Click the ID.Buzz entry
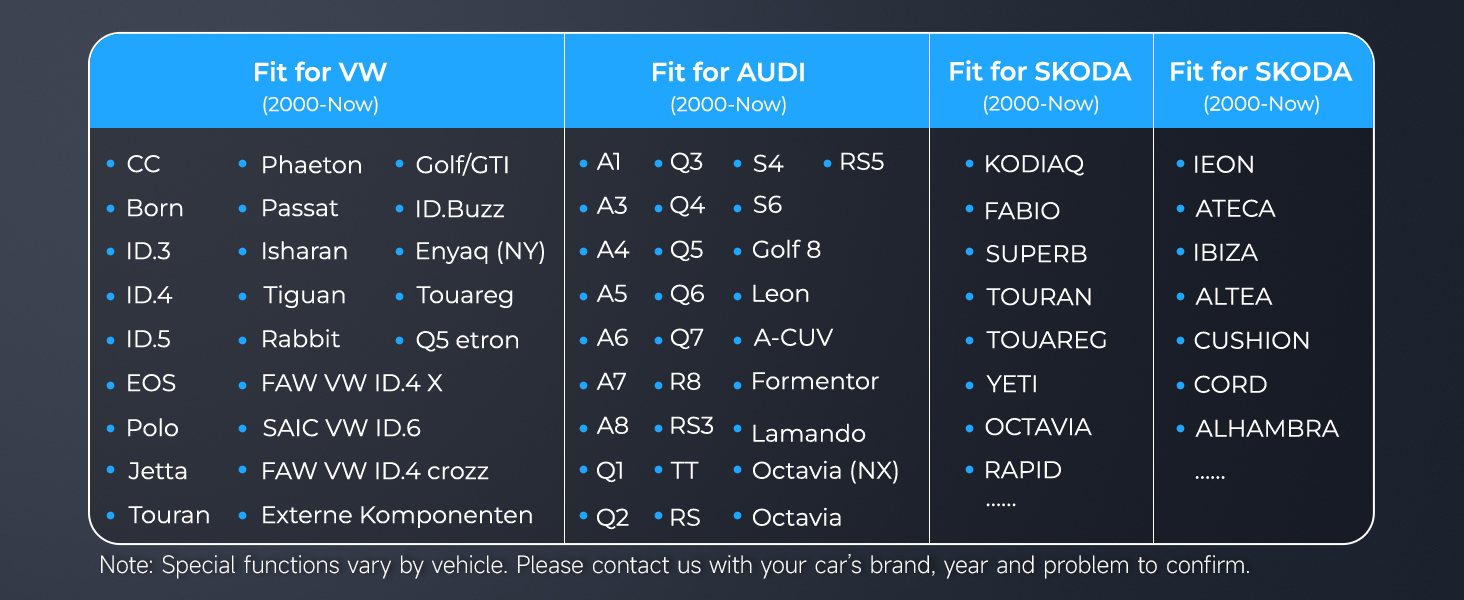 pos(459,209)
